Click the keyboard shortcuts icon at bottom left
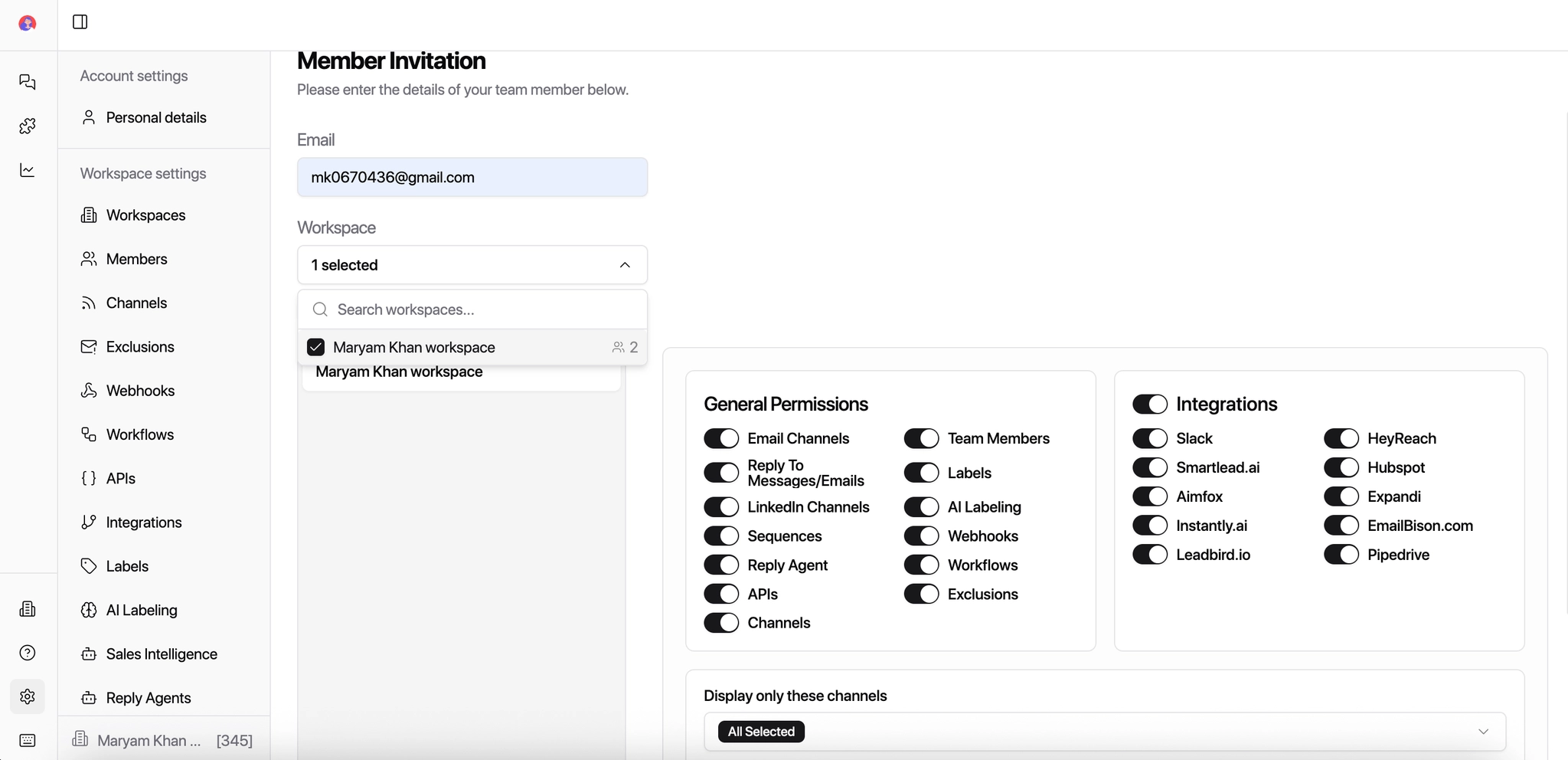This screenshot has height=760, width=1568. point(28,740)
